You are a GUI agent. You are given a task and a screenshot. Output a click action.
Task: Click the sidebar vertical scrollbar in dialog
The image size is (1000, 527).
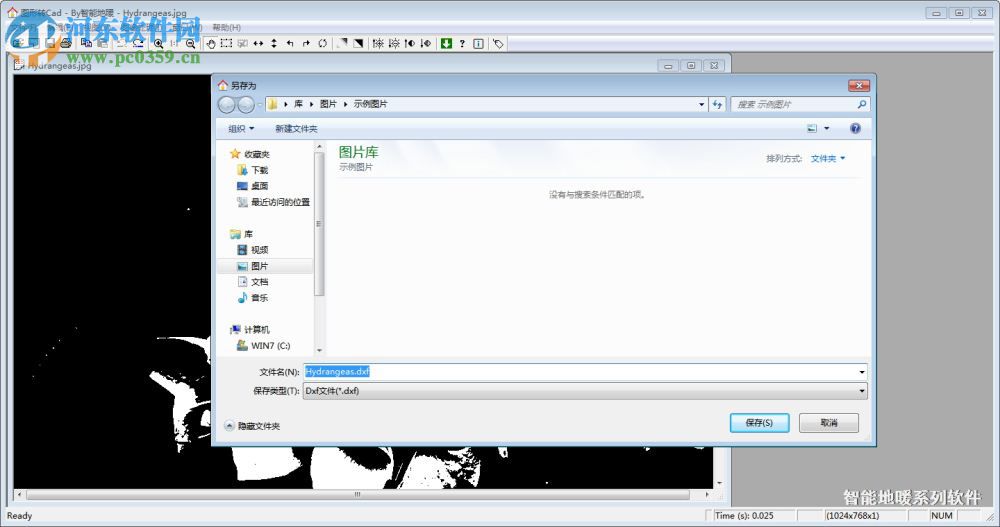coord(319,223)
